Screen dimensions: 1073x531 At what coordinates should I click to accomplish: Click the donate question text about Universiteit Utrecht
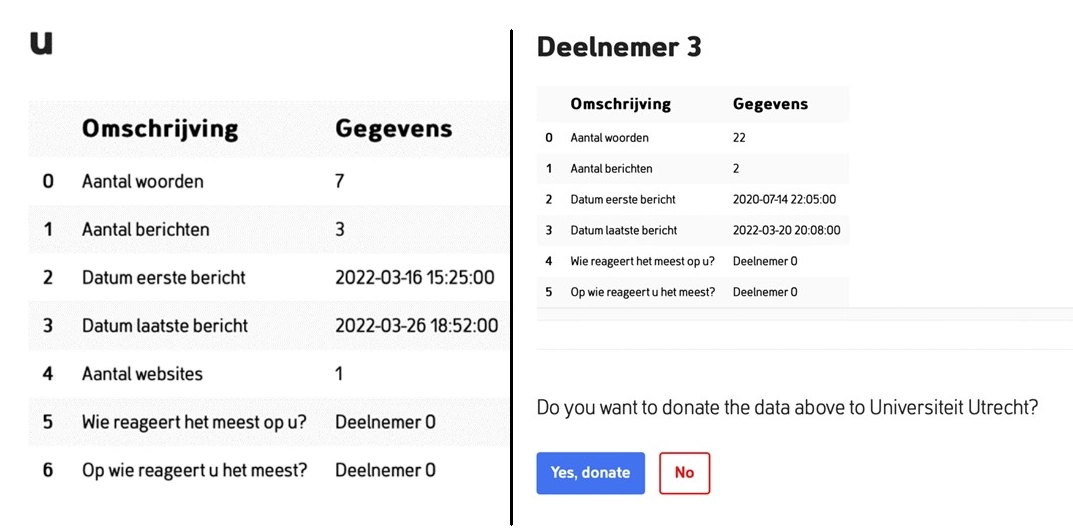pyautogui.click(x=788, y=408)
